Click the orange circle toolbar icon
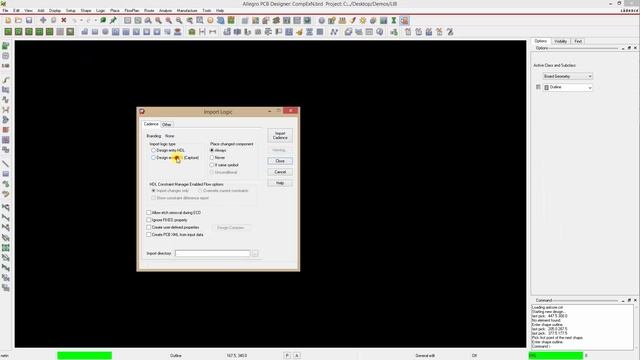 tap(210, 20)
